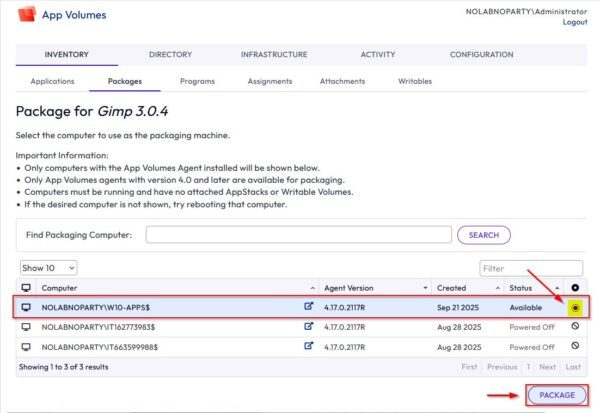The image size is (600, 413).
Task: Click 'Showing 1 to 3 of 3 results' text
Action: 64,367
